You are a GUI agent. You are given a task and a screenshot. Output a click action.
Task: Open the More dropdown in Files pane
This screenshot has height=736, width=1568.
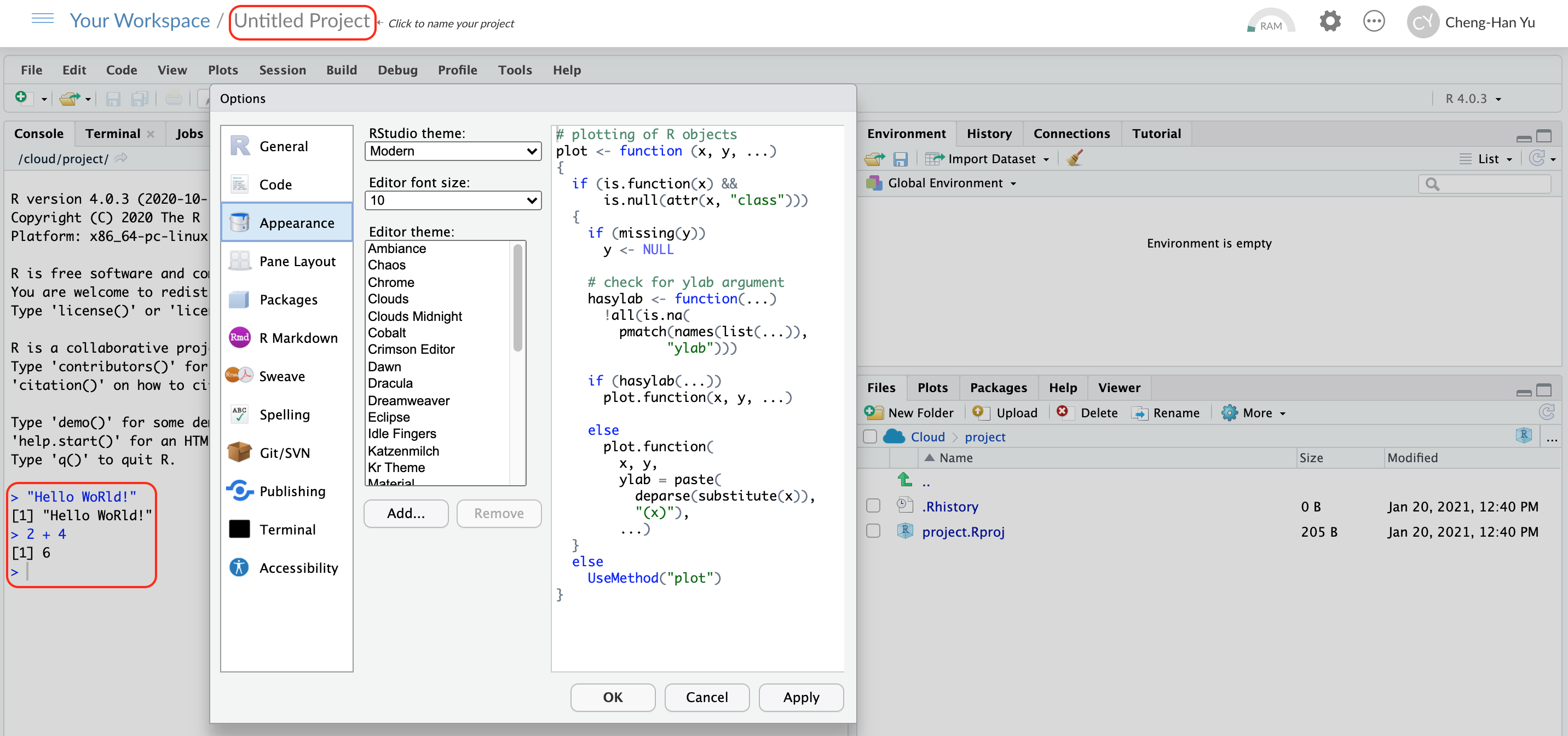click(x=1253, y=413)
